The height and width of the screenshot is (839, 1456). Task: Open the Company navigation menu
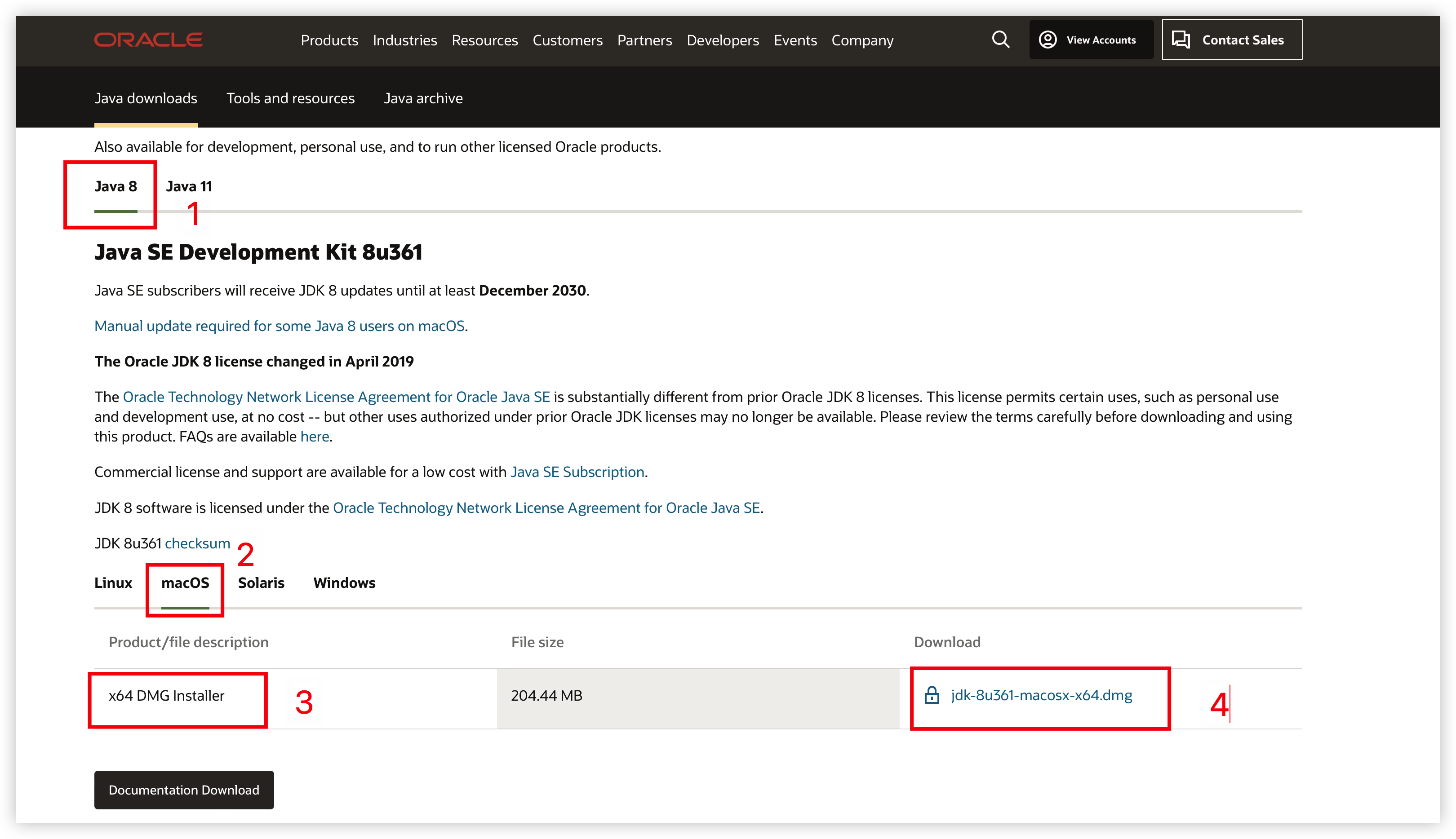(862, 40)
